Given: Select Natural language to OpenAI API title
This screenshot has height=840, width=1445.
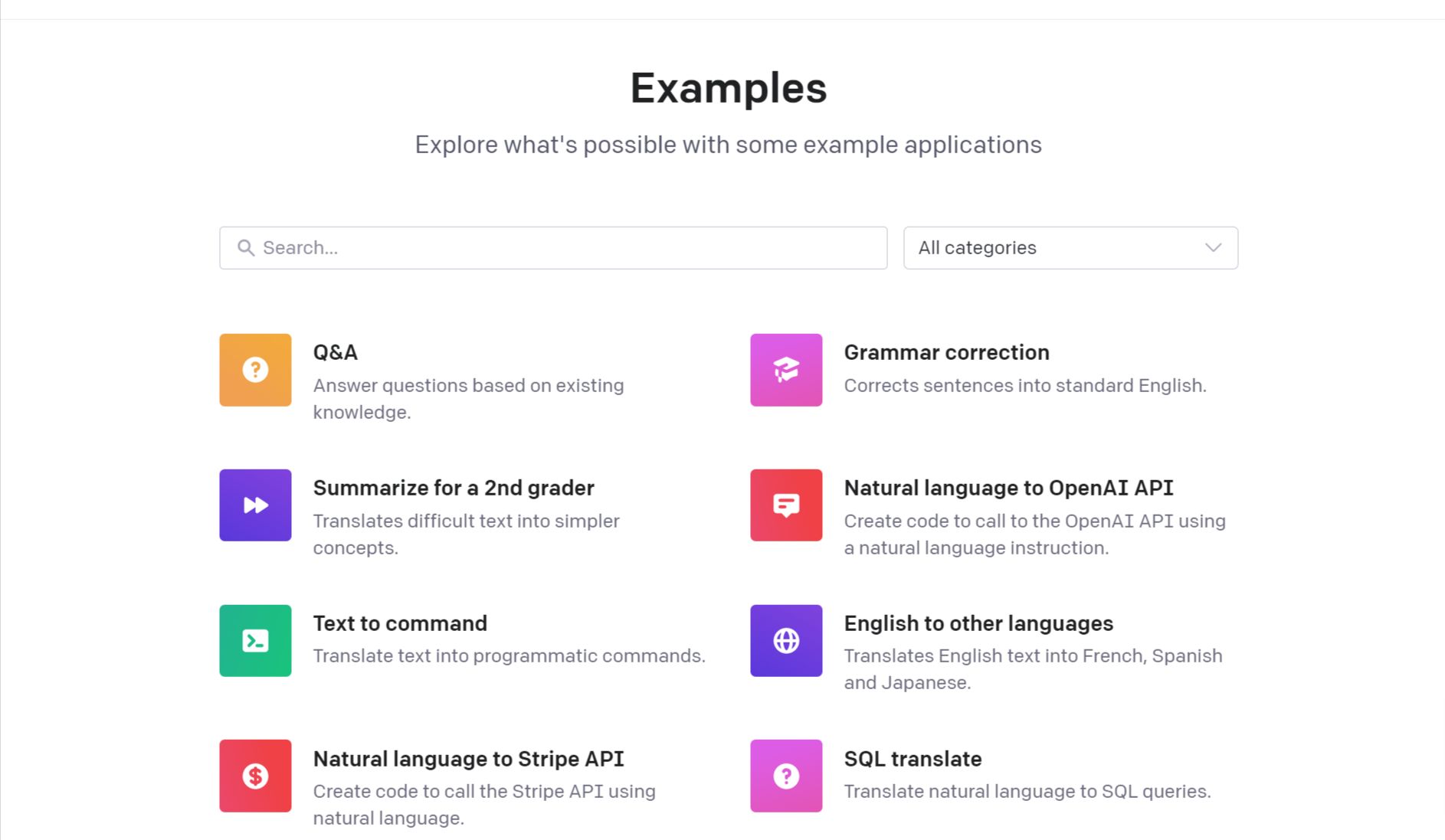Looking at the screenshot, I should coord(1008,488).
